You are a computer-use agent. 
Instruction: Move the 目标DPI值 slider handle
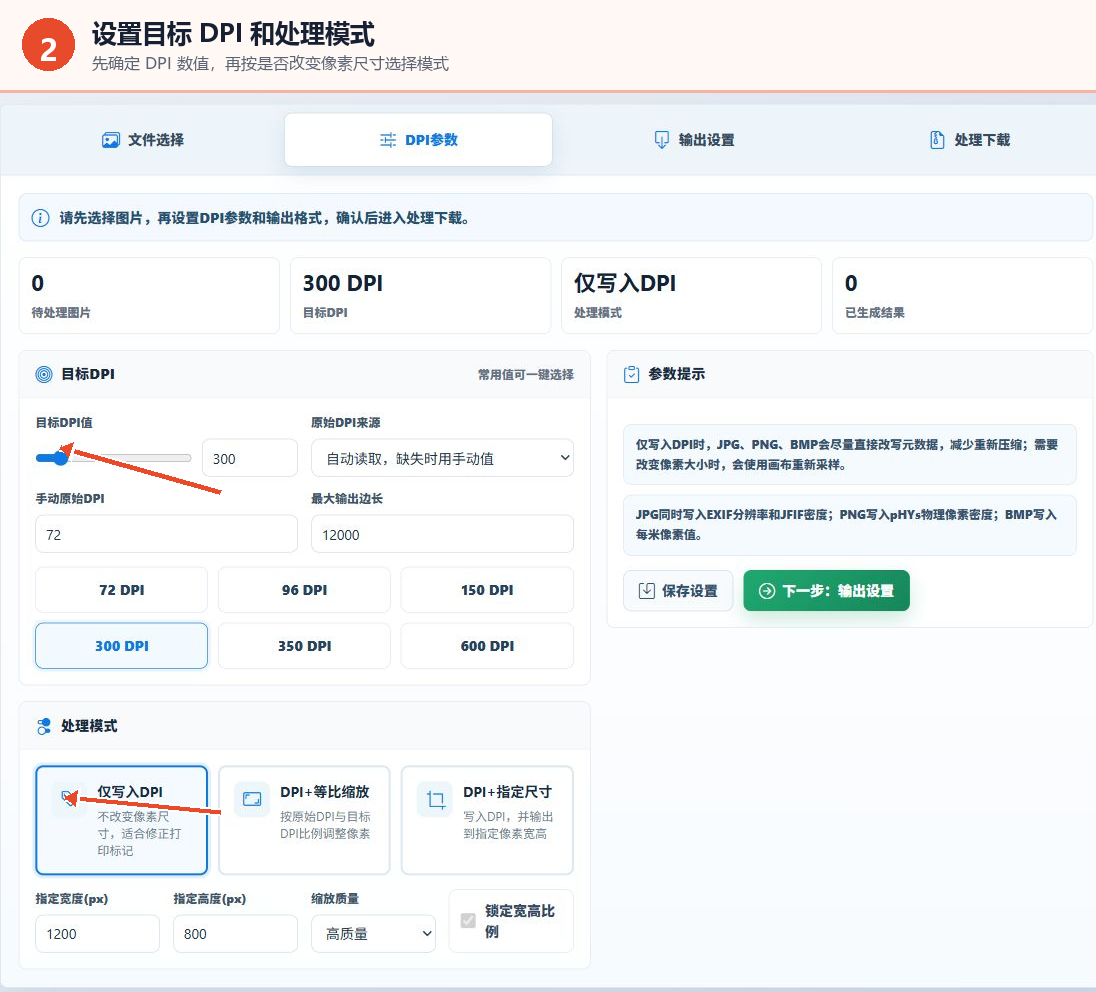pos(61,458)
